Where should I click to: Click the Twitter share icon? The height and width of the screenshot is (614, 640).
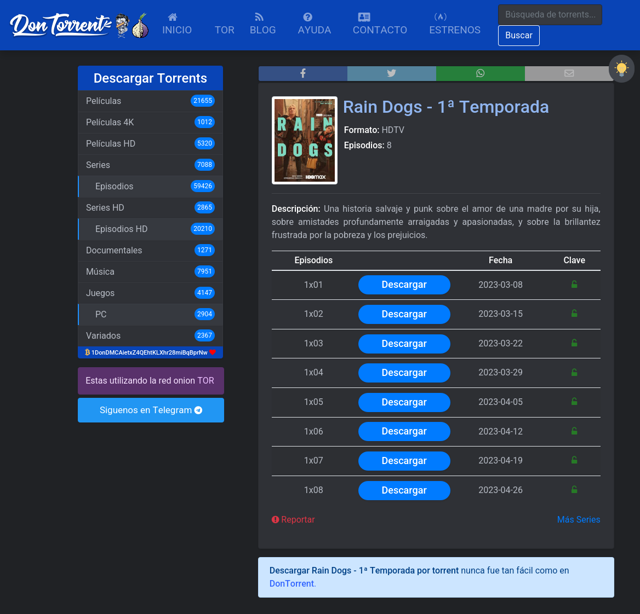click(x=391, y=74)
